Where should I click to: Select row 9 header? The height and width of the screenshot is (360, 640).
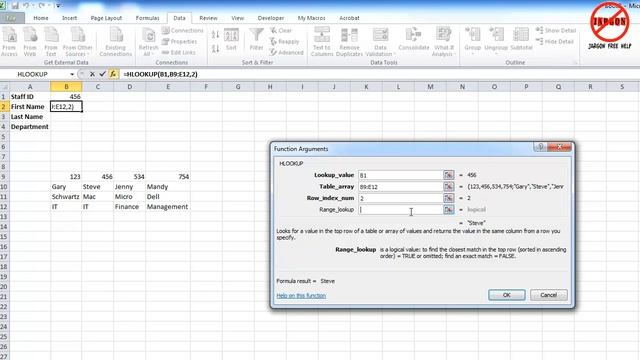coord(4,177)
